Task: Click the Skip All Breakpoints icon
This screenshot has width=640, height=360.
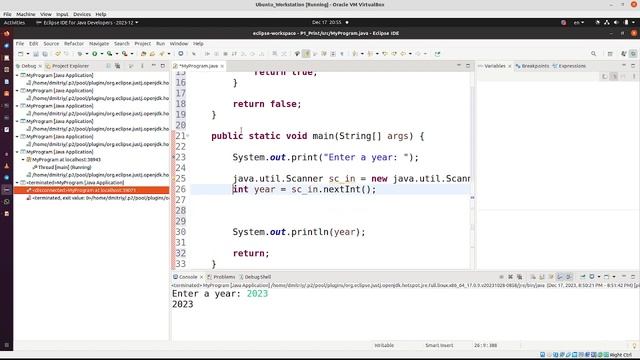Action: point(194,54)
